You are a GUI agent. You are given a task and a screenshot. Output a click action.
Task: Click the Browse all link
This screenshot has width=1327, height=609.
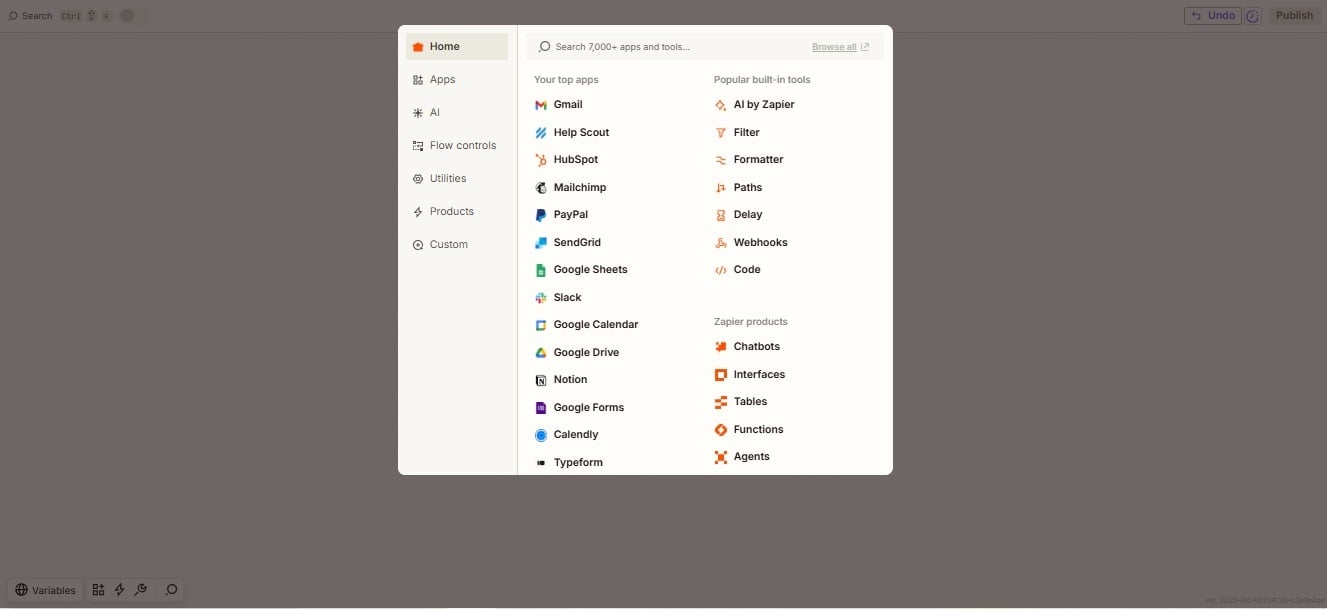[x=833, y=46]
